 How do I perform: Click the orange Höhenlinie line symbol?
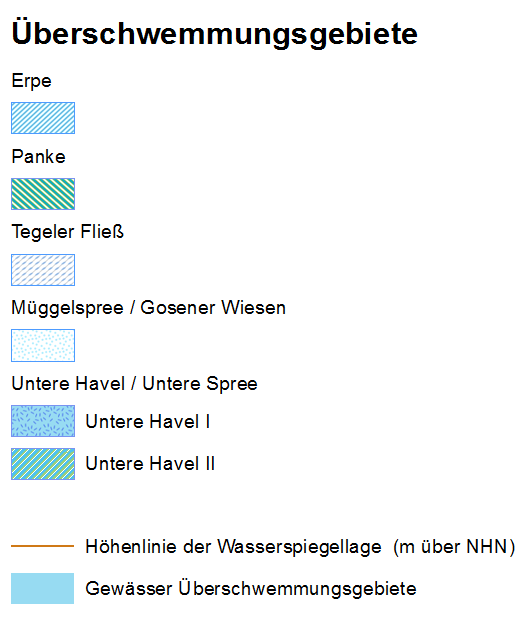click(x=43, y=546)
